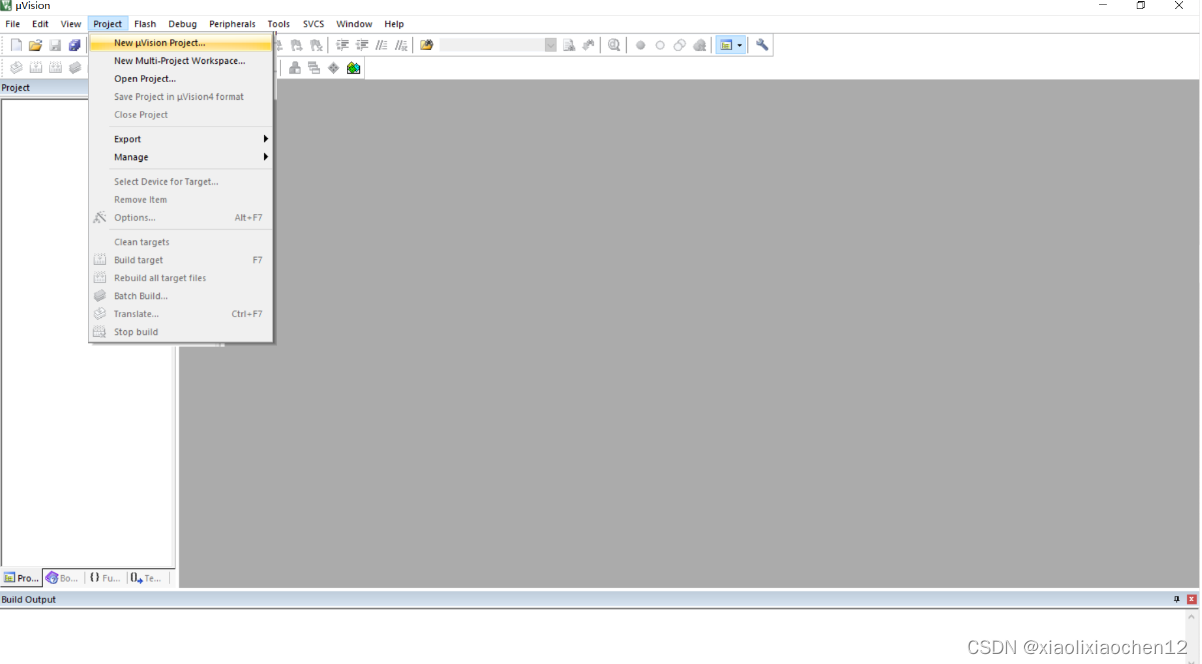Open Options menu entry with Alt+F7 shortcut
This screenshot has height=664, width=1202.
(181, 218)
